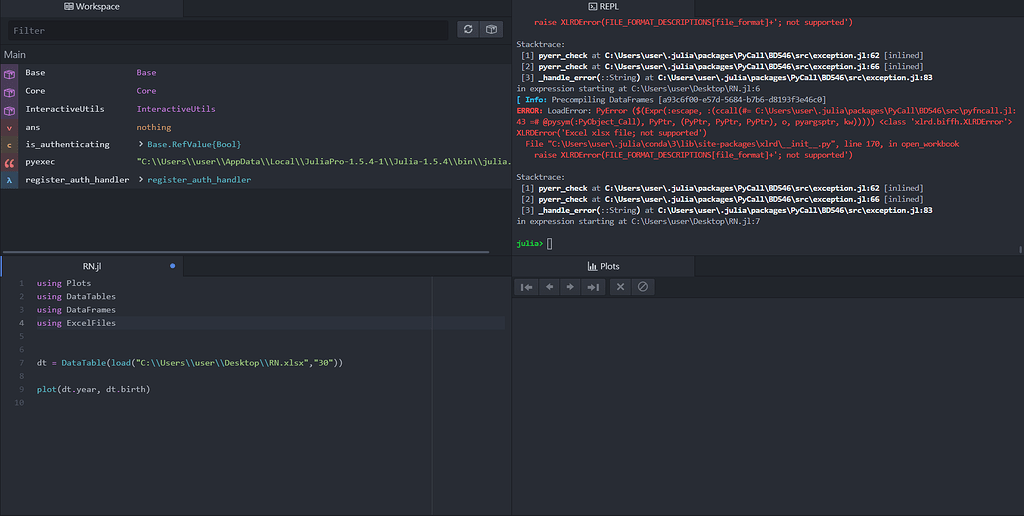Select the pyexec variable name

click(x=40, y=161)
